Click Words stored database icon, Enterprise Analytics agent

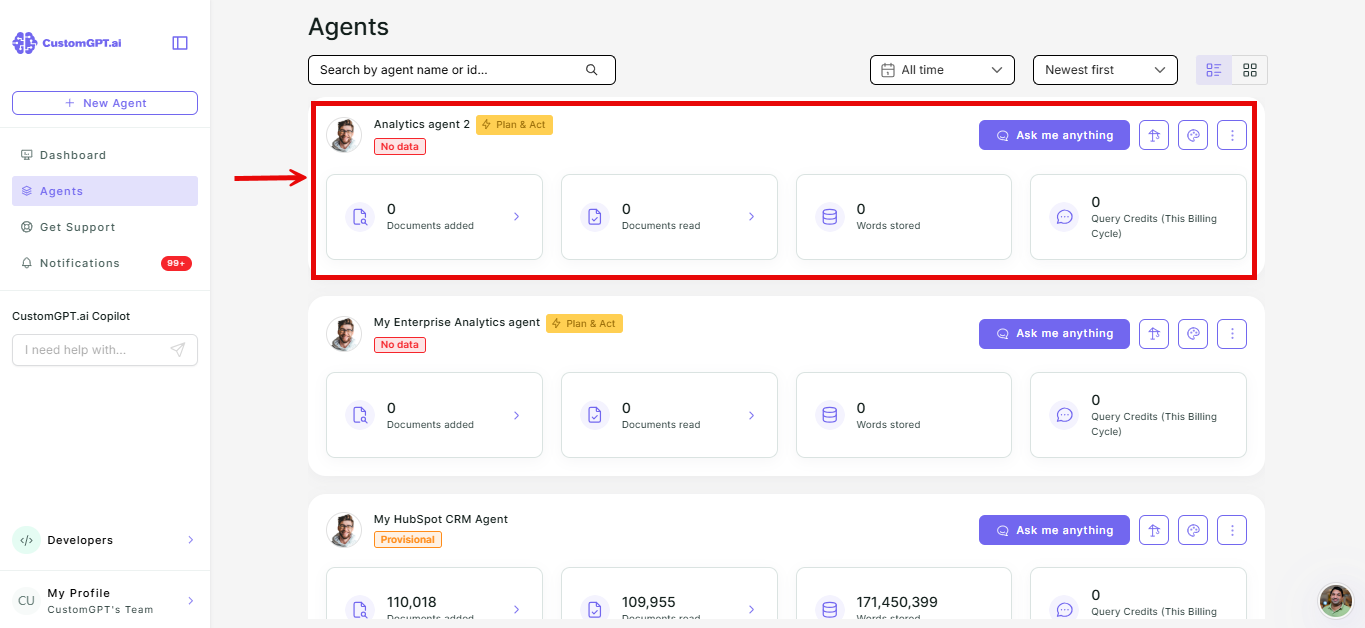pos(829,415)
